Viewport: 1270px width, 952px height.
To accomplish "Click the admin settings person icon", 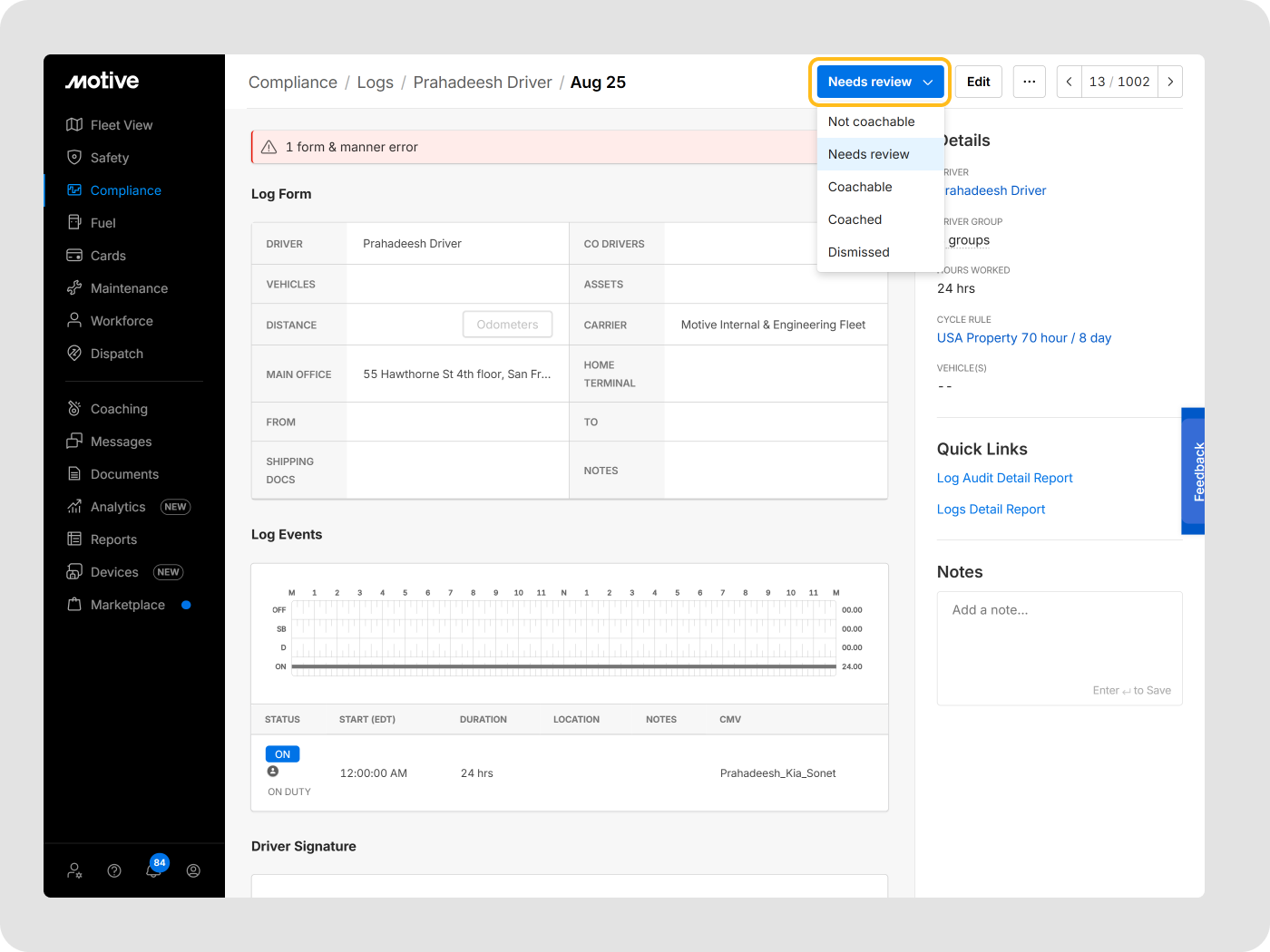I will click(74, 870).
